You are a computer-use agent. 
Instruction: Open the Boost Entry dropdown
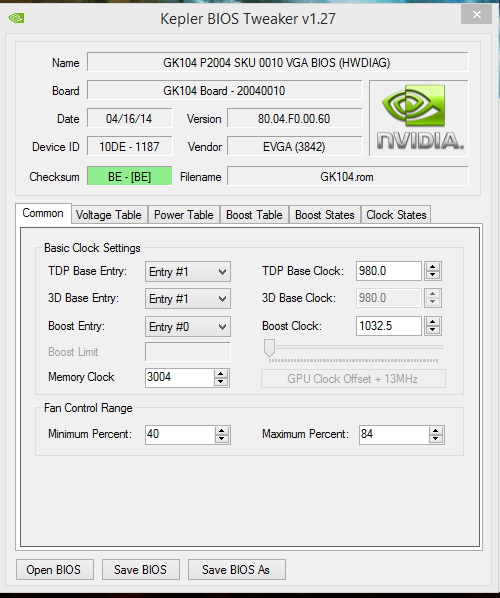point(188,326)
